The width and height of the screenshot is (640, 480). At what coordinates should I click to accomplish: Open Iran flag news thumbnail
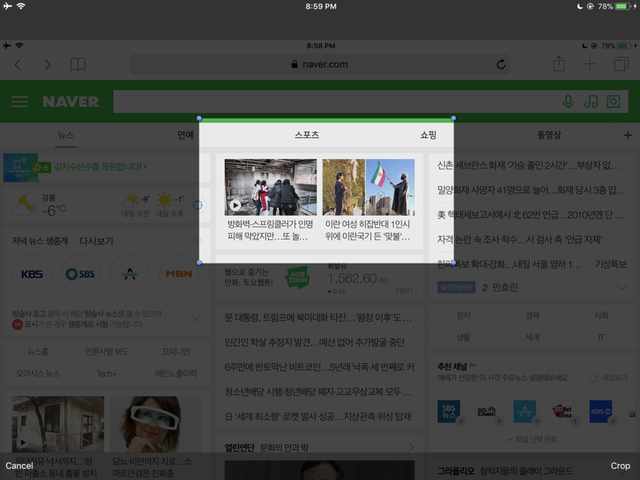coord(369,187)
